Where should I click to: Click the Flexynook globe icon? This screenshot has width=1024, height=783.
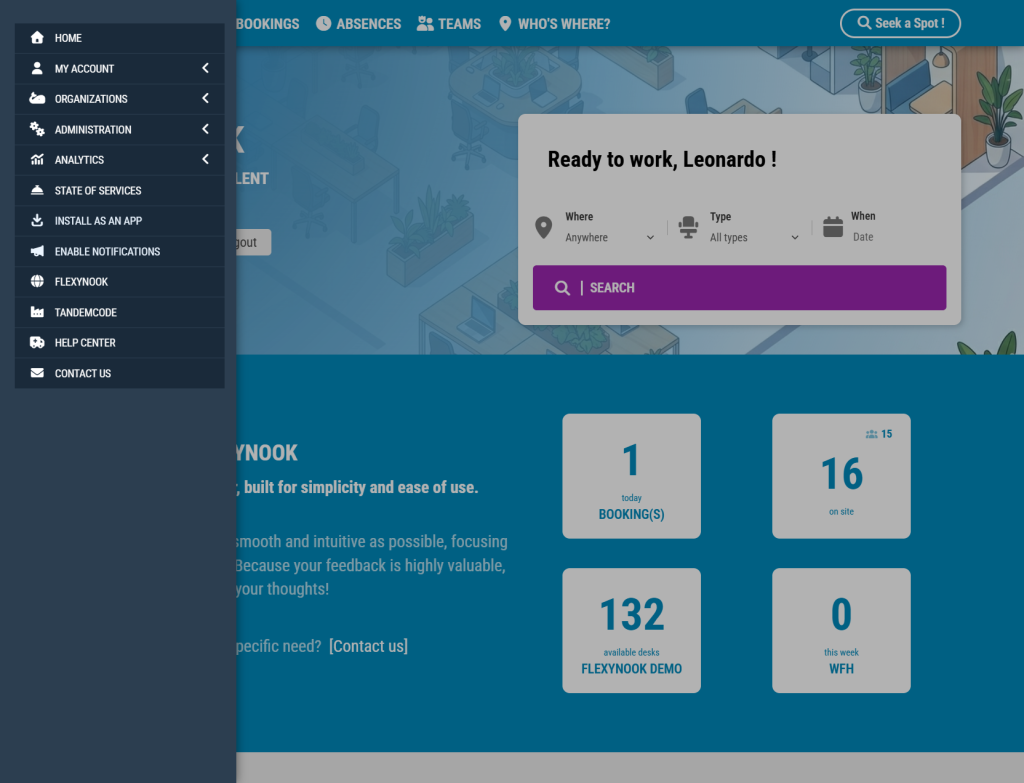pyautogui.click(x=37, y=281)
